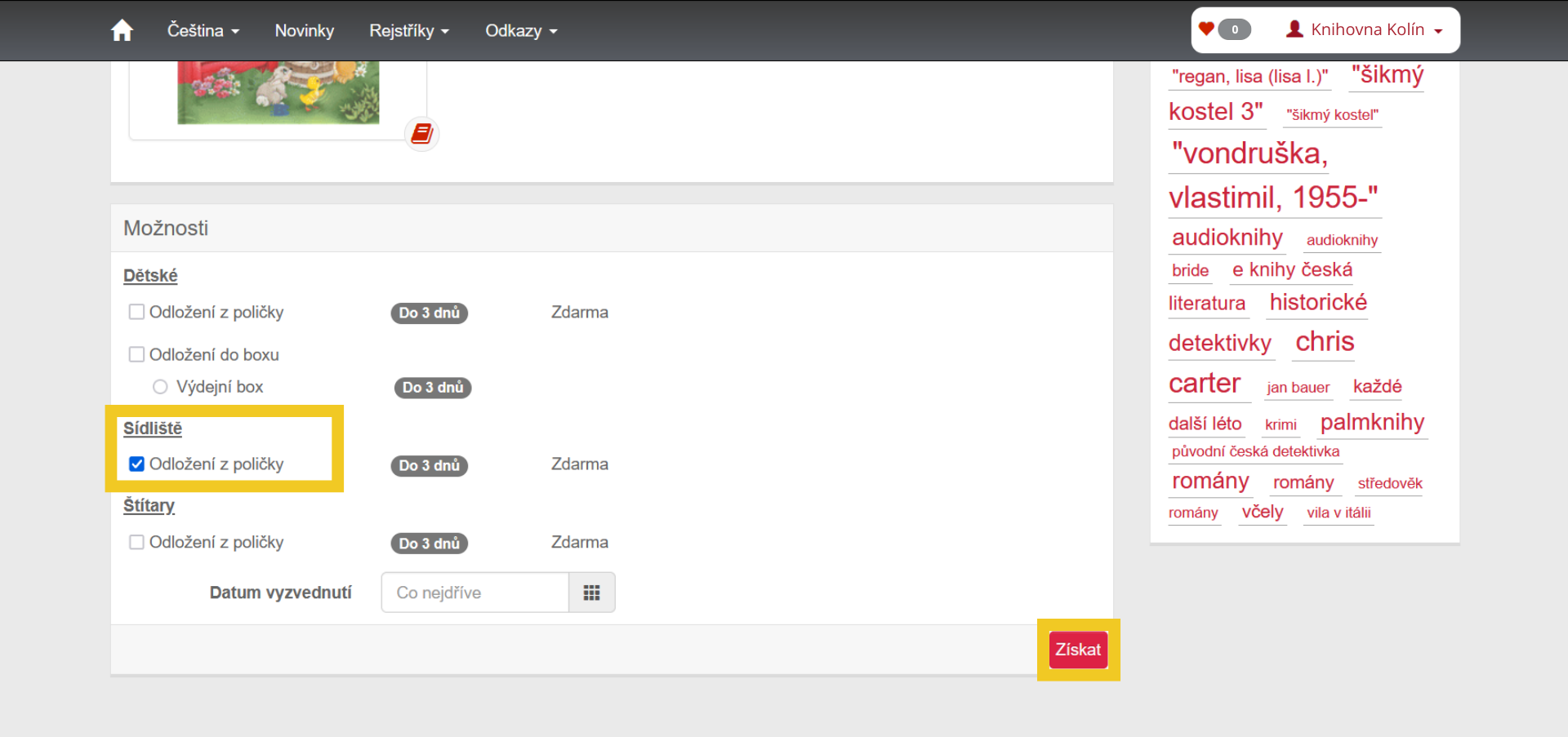Open tag "regan, lisa (lisa l.)"
Screen dimensions: 1568x737
coord(1249,77)
